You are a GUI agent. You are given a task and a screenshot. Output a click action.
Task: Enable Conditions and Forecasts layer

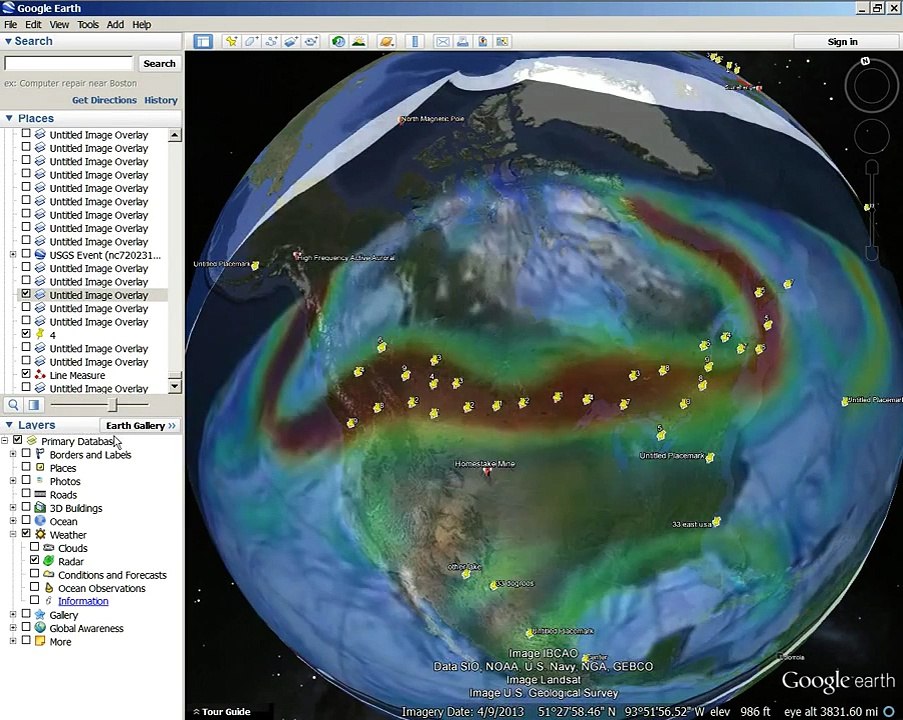[x=35, y=574]
